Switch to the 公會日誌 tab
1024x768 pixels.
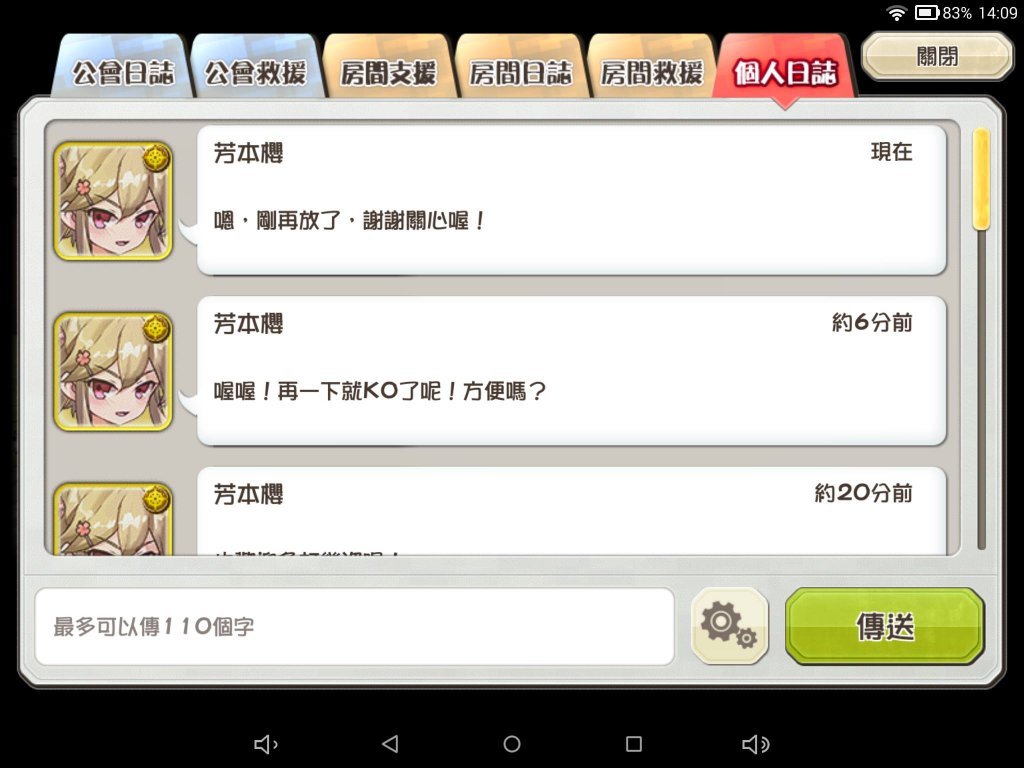point(123,67)
